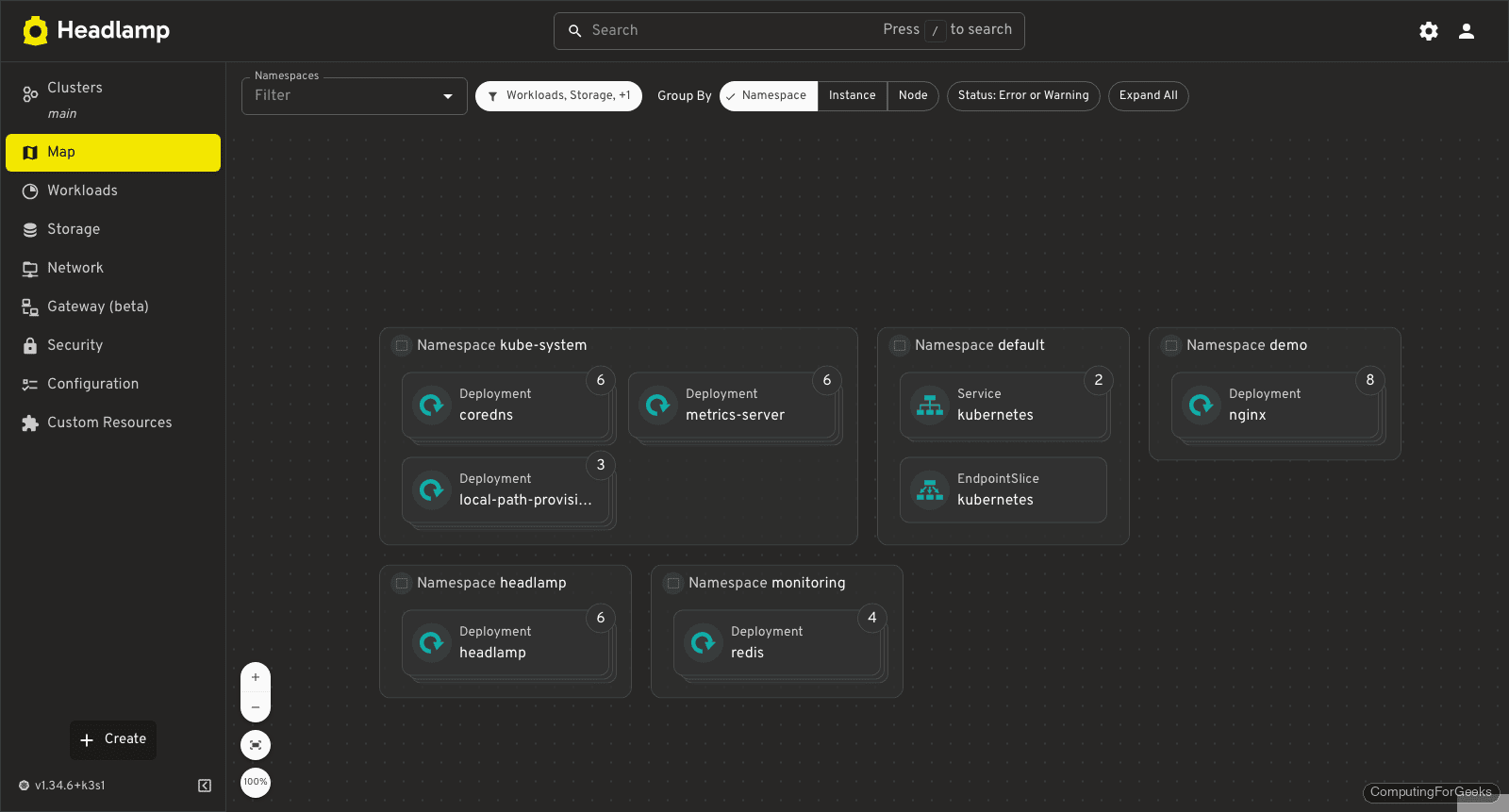Click the kubernetes EndpointSlice icon
The image size is (1509, 812).
(x=930, y=490)
